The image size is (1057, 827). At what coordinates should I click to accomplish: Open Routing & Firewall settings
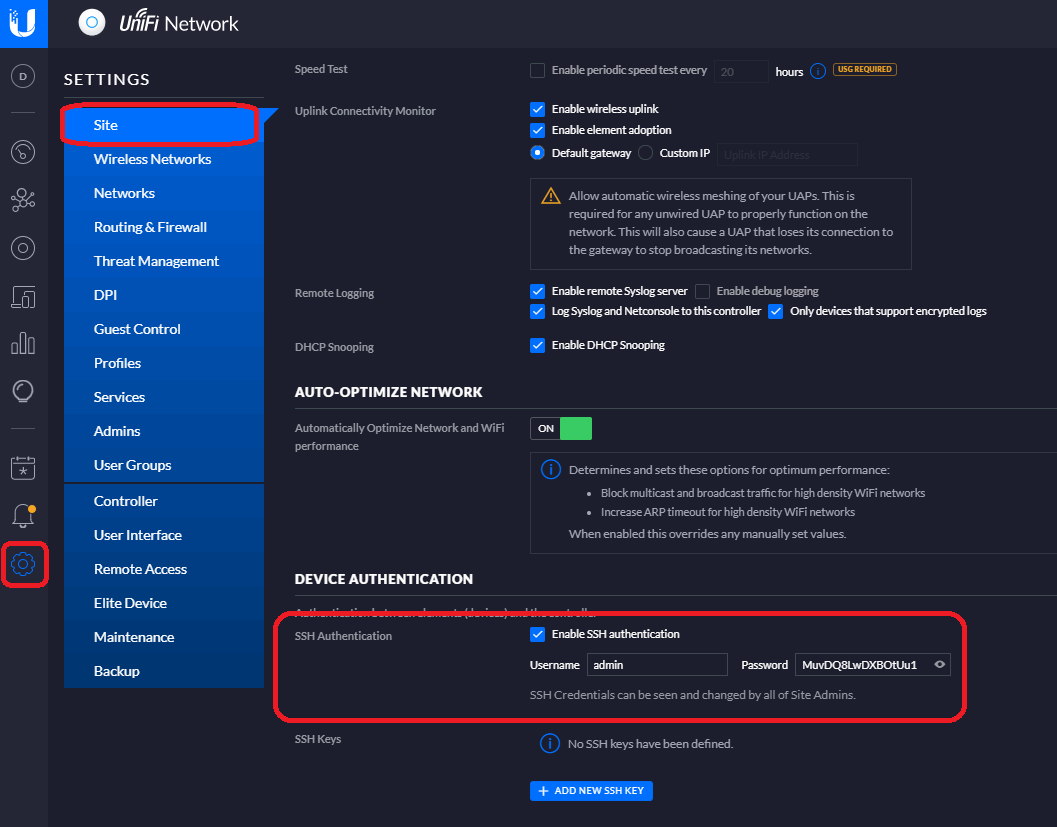pyautogui.click(x=164, y=227)
